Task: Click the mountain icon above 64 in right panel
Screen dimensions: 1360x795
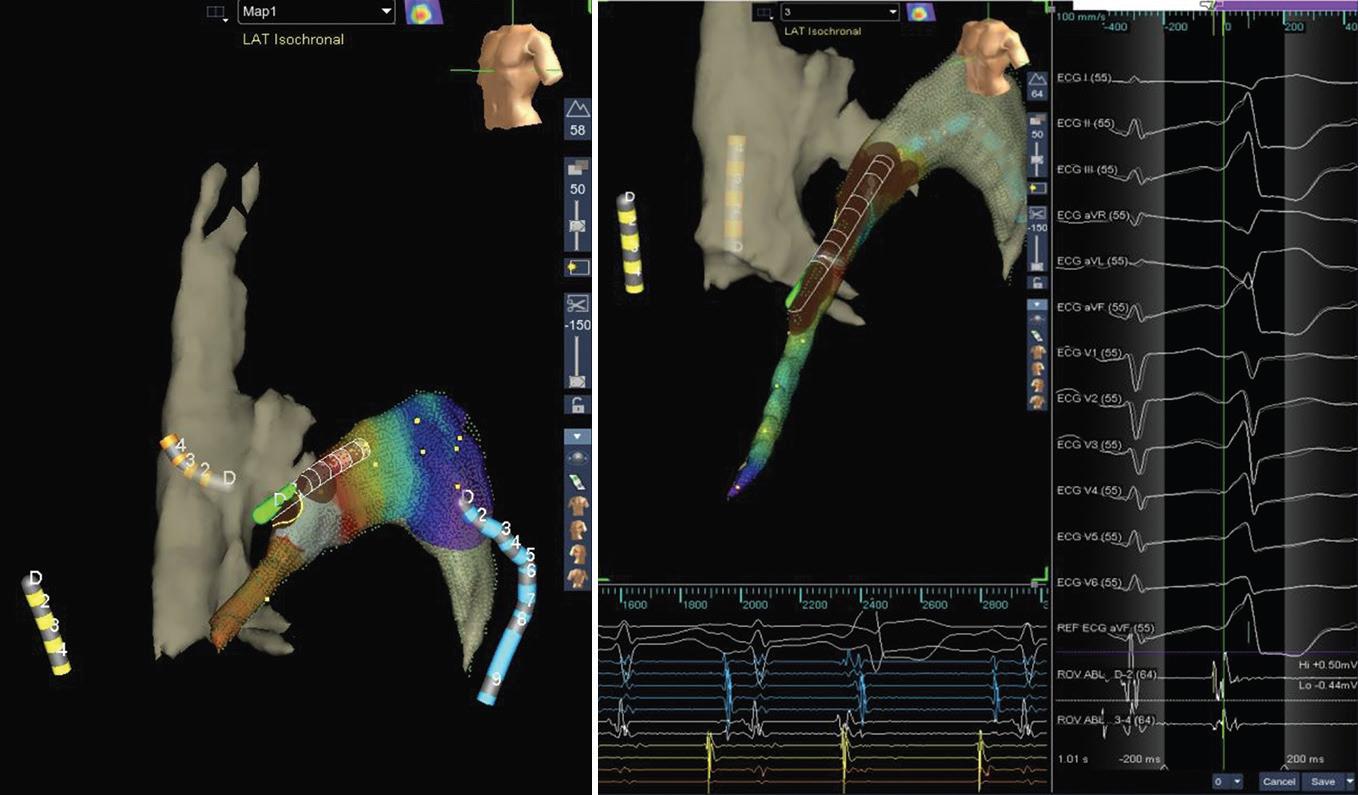Action: 1037,76
